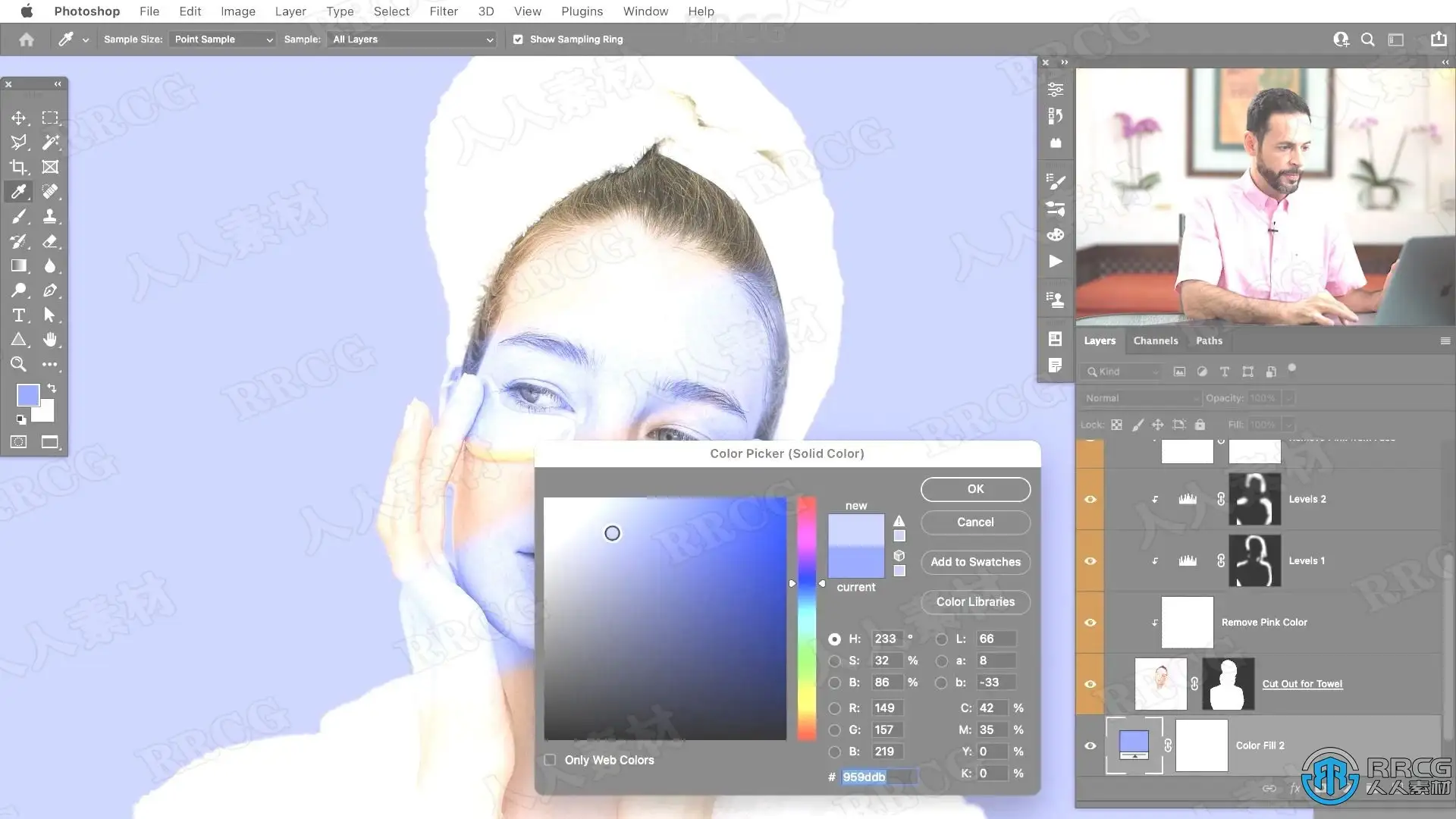Click Cancel in the Color Picker
The height and width of the screenshot is (819, 1456).
point(975,522)
